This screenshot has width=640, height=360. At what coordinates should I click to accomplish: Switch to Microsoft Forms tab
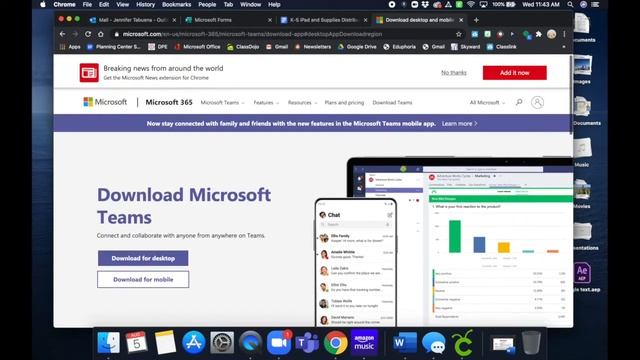click(228, 20)
